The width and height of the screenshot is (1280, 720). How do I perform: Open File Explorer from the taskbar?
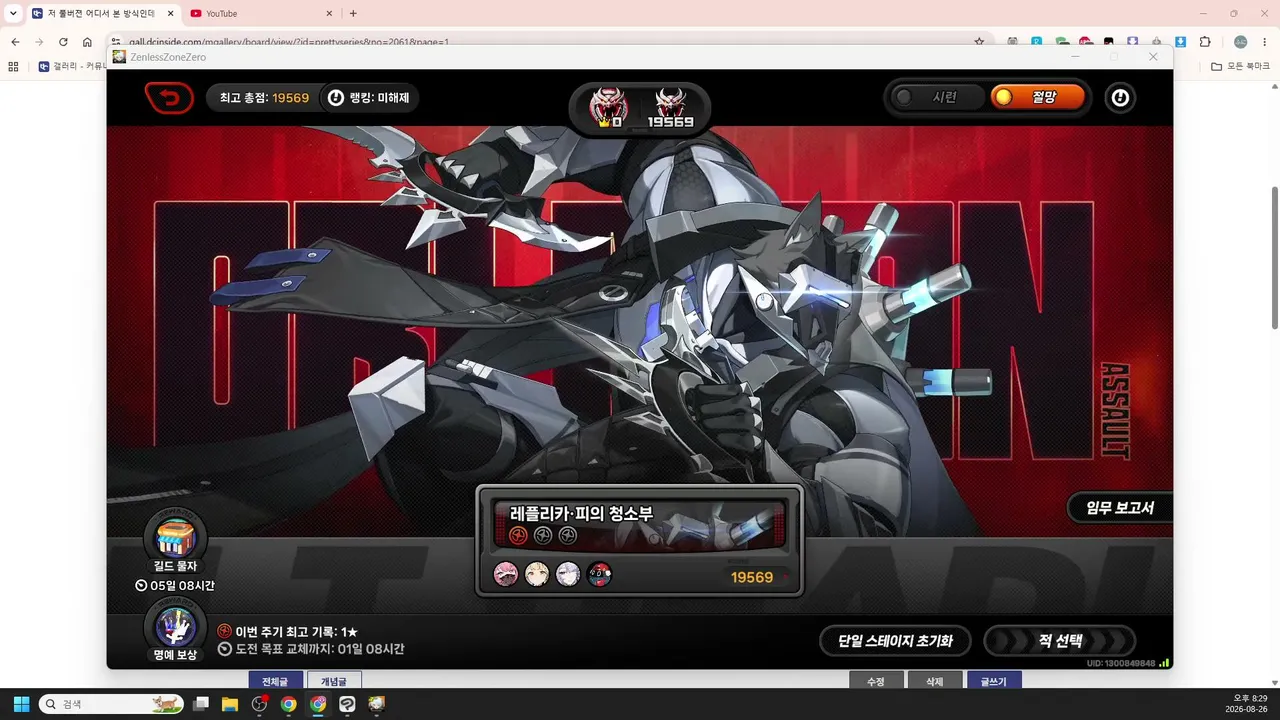click(x=230, y=704)
